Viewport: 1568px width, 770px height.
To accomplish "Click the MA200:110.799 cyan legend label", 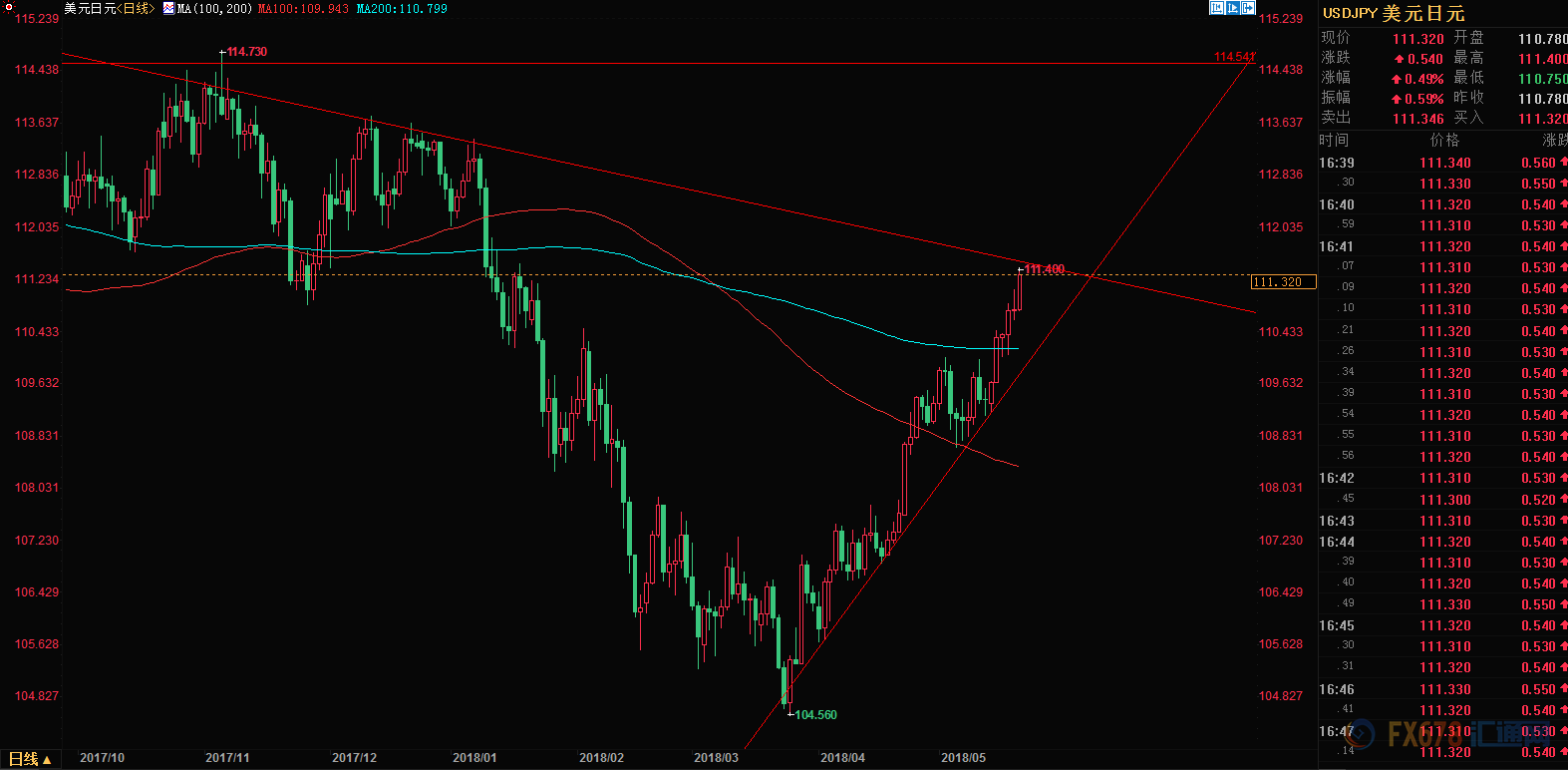I will point(402,8).
